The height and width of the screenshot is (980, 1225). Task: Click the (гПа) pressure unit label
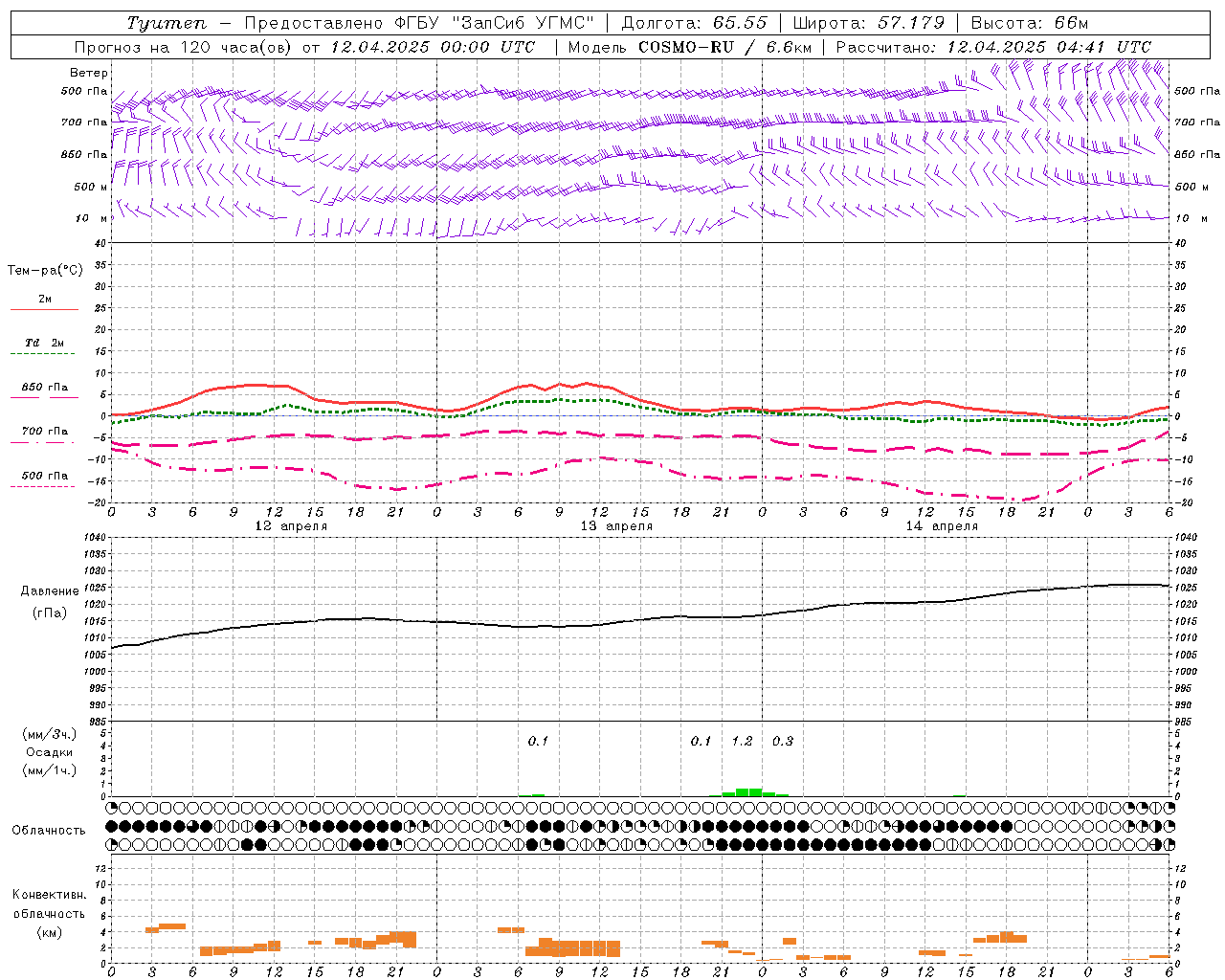50,613
